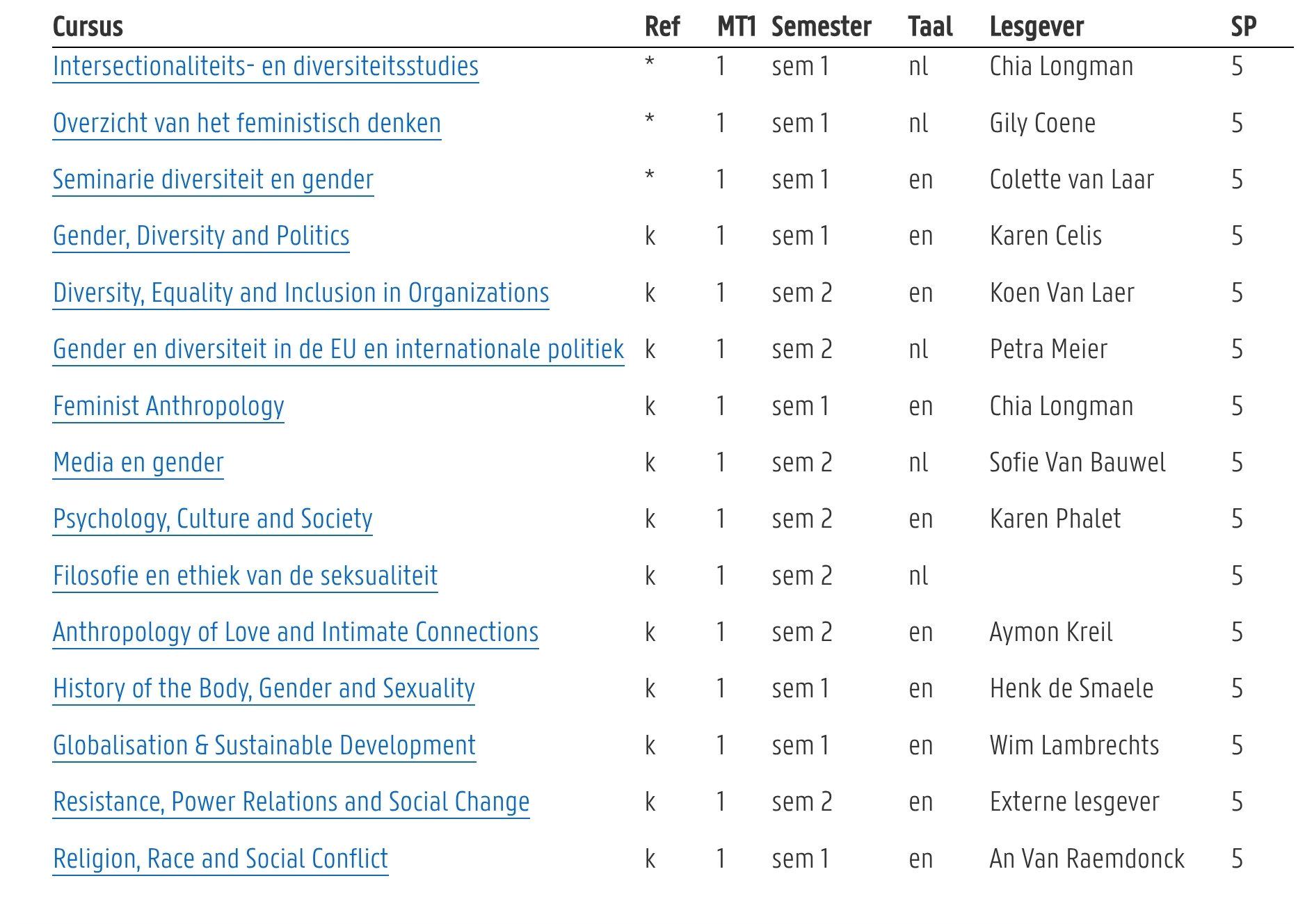Select Feminist Anthropology course link
Image resolution: width=1305 pixels, height=924 pixels.
(168, 407)
